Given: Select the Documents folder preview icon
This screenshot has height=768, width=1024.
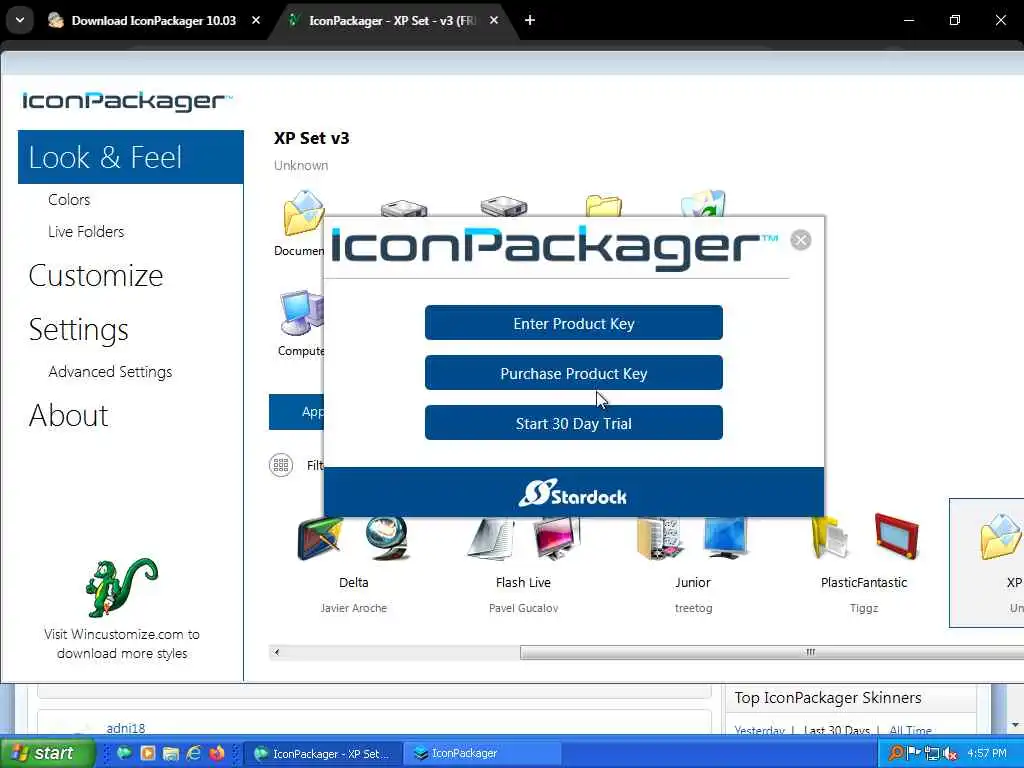Looking at the screenshot, I should [x=302, y=213].
